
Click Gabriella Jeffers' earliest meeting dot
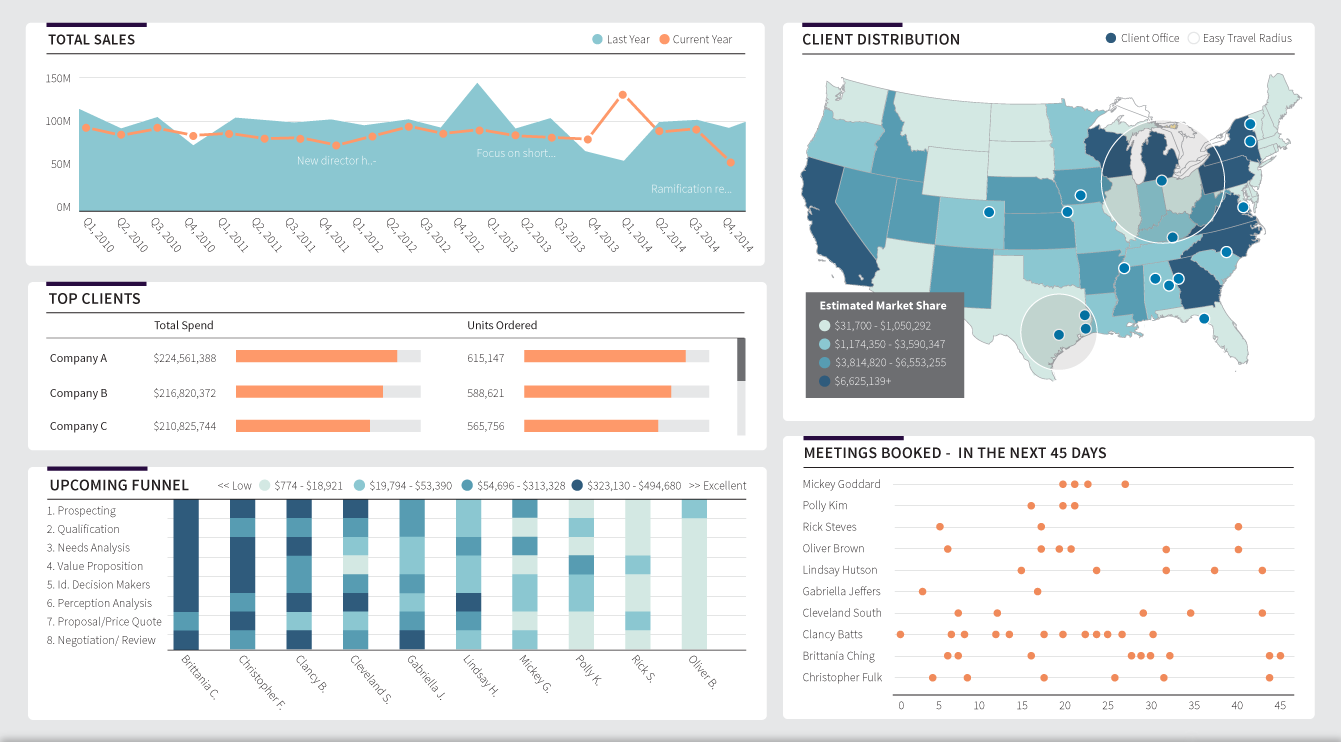922,592
